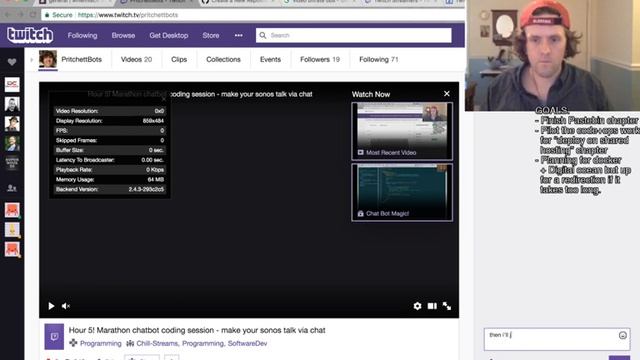
Task: Expand the left sidebar arrow
Action: (31, 60)
